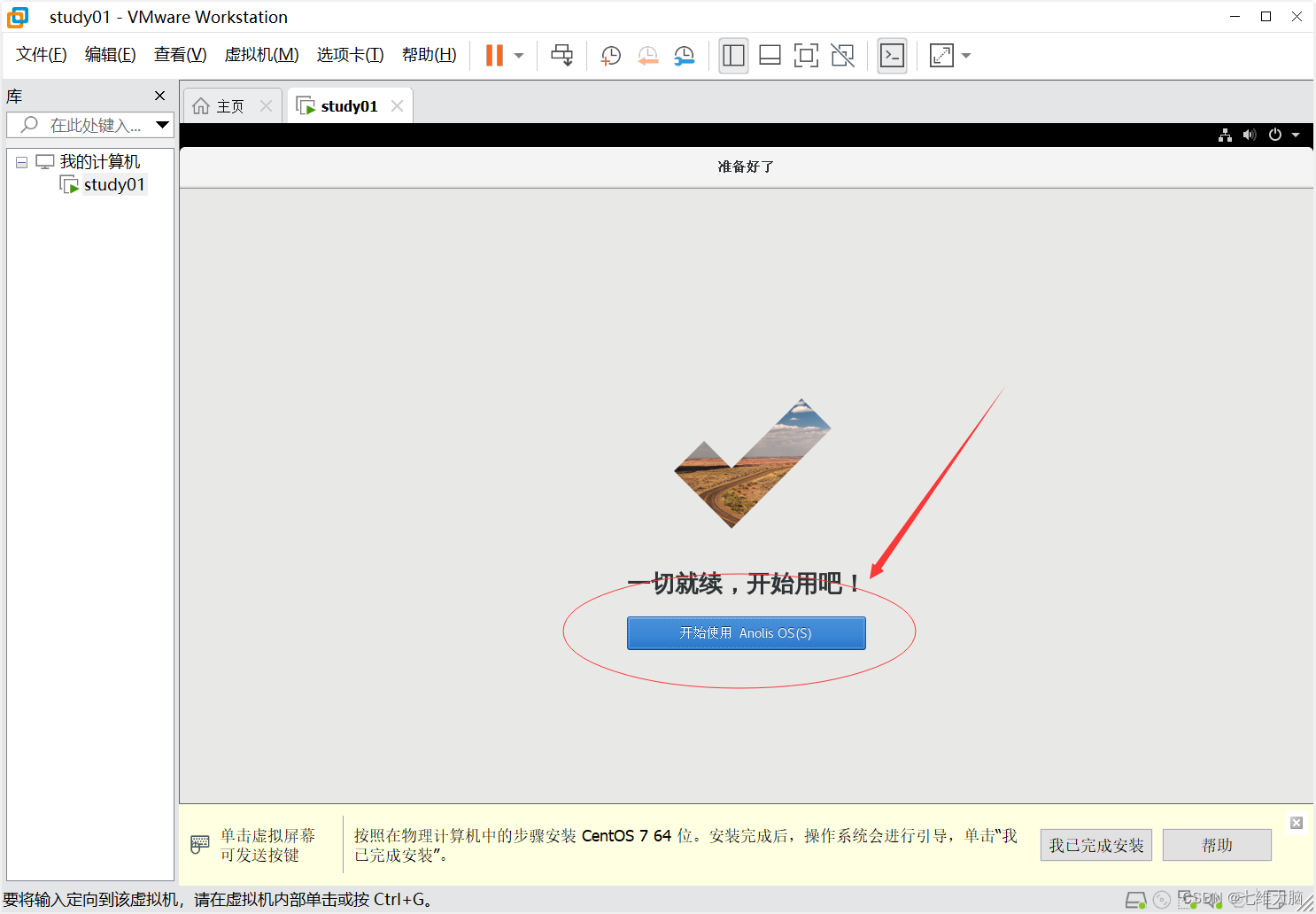
Task: Click the CD/DVD status icon
Action: click(1162, 900)
